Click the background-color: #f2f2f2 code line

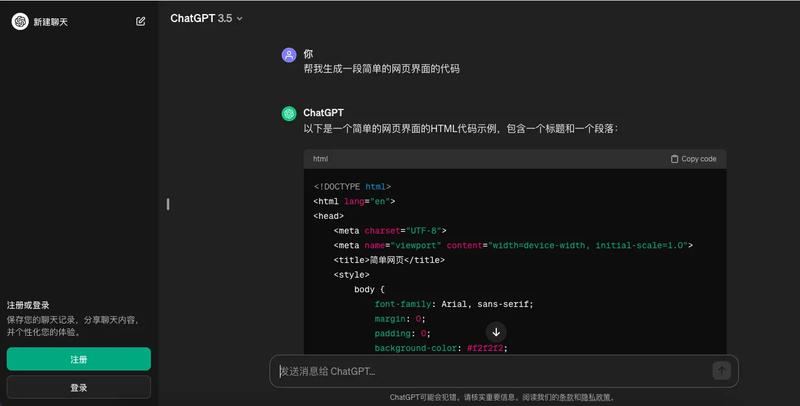pos(441,348)
